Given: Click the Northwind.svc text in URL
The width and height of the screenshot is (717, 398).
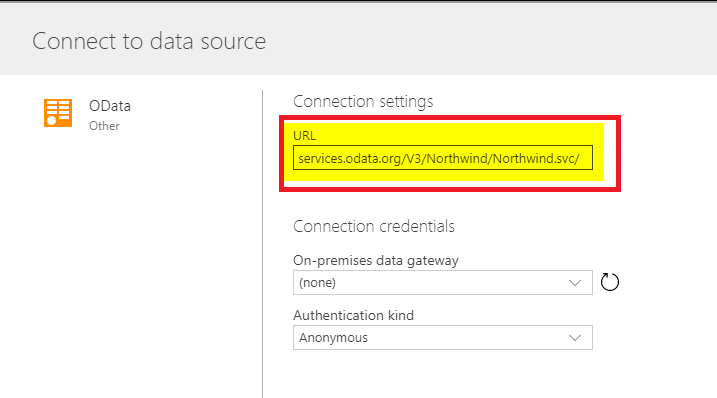Looking at the screenshot, I should (x=534, y=158).
